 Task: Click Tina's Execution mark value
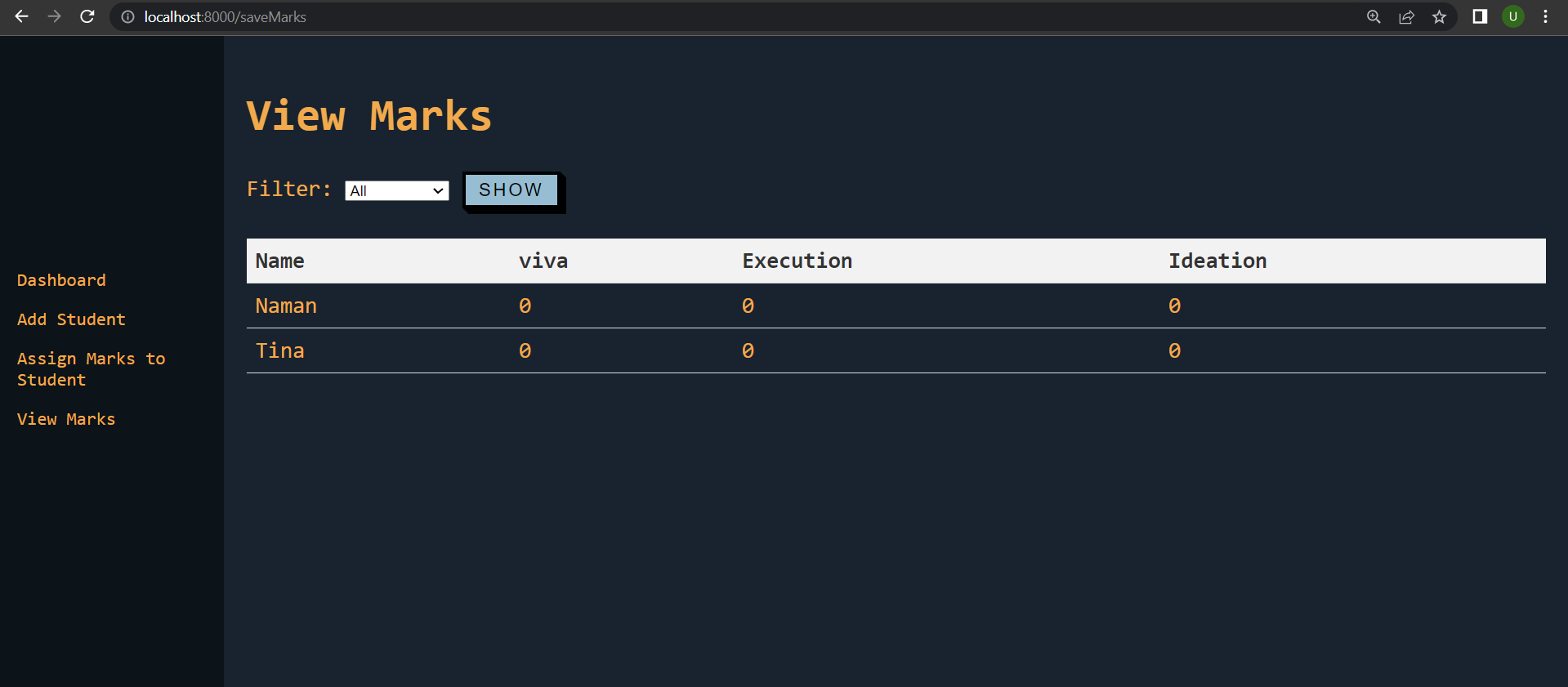point(748,350)
